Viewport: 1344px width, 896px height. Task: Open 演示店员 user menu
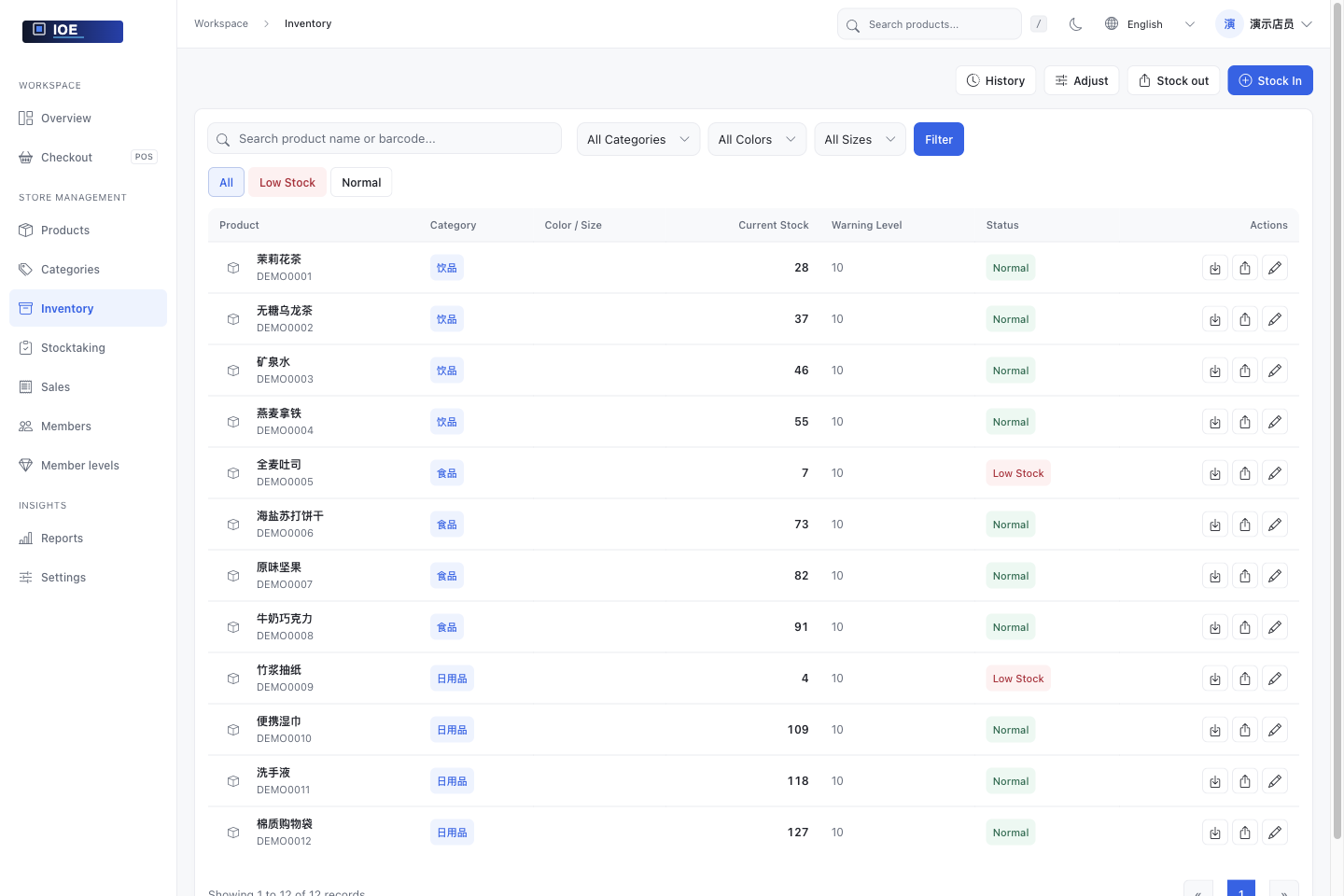pyautogui.click(x=1265, y=24)
